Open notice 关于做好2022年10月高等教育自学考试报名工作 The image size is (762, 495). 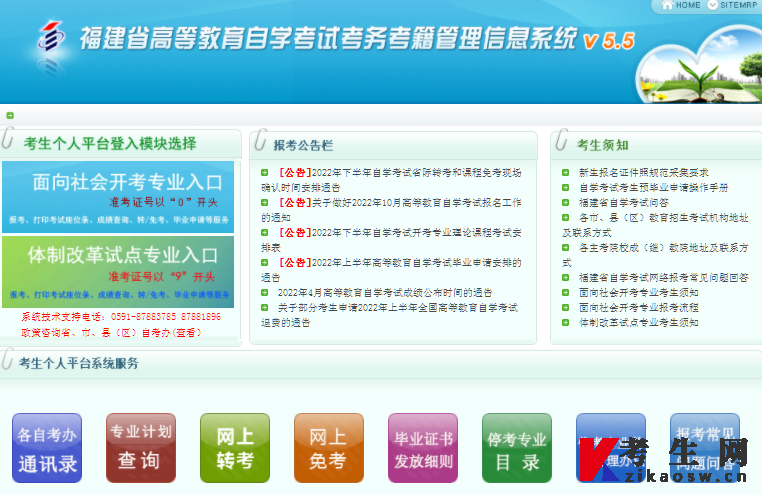point(391,210)
